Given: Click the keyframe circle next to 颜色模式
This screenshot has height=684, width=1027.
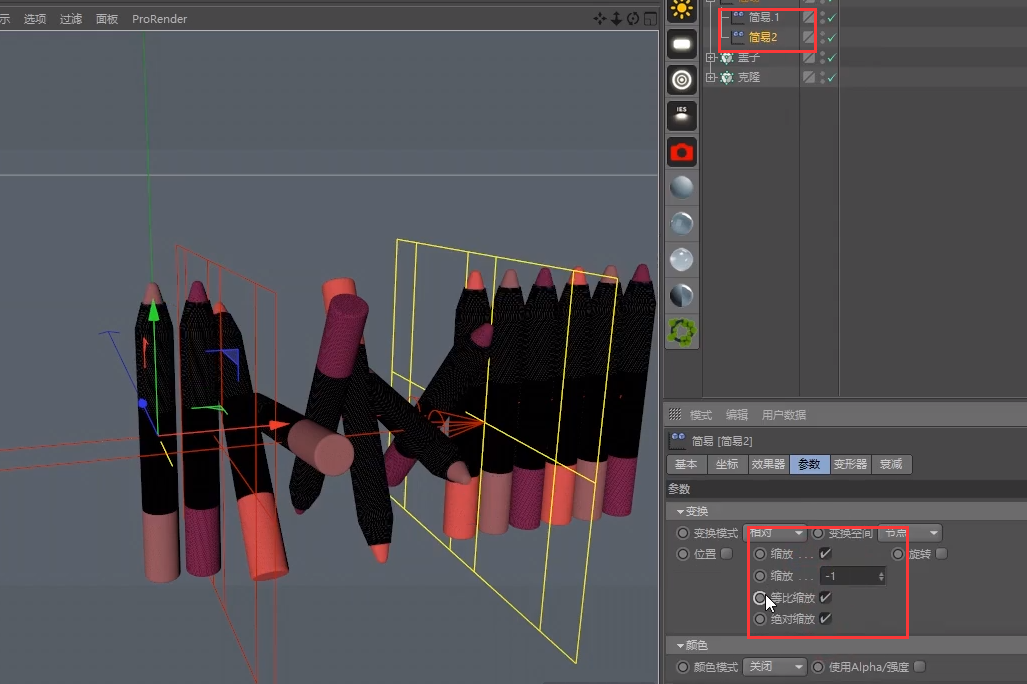Looking at the screenshot, I should pos(683,666).
